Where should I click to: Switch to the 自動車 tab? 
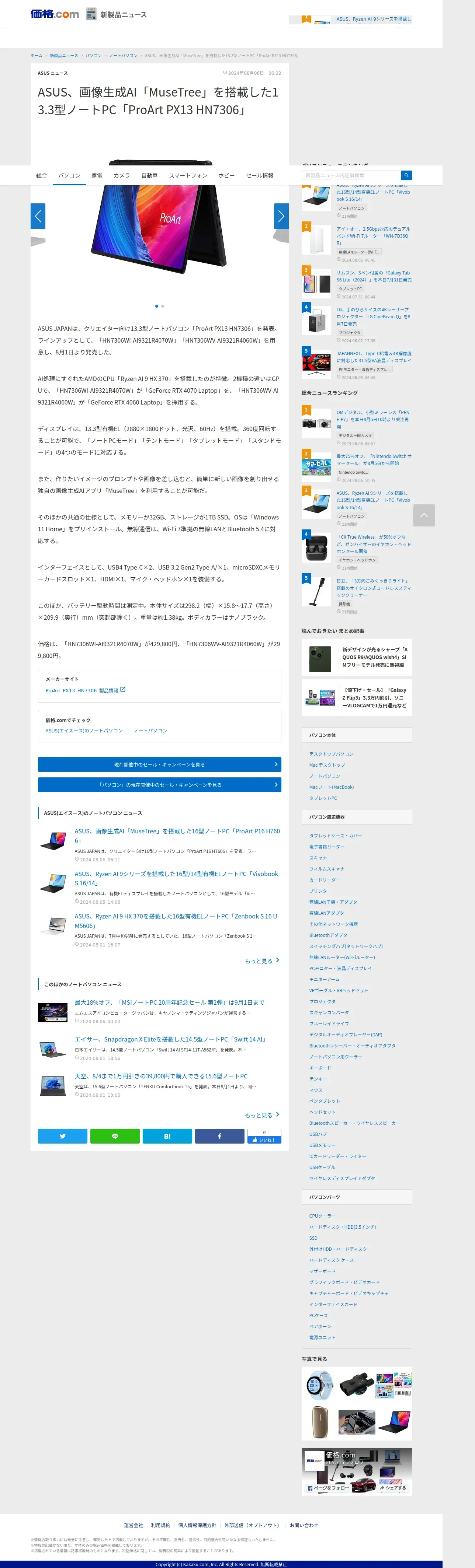coord(149,175)
